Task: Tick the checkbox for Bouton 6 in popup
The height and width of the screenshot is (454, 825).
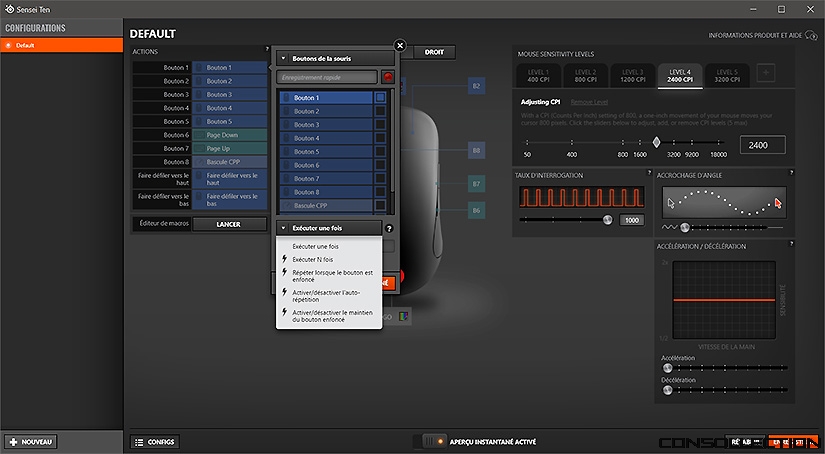Action: pyautogui.click(x=380, y=165)
